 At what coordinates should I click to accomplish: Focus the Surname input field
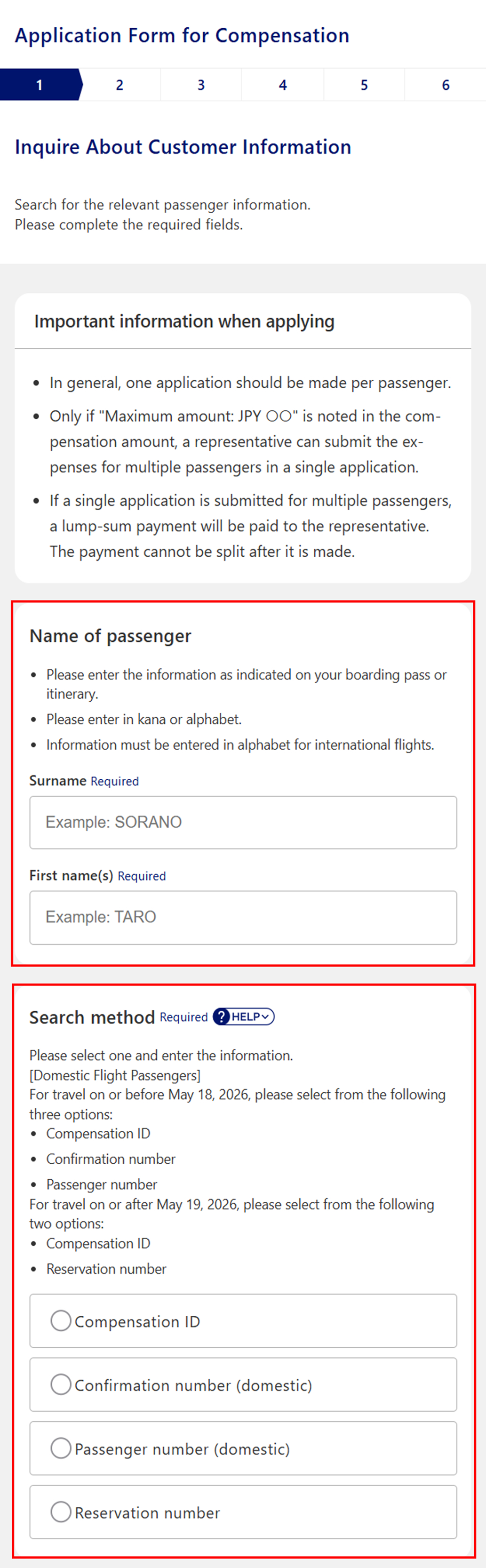(x=243, y=822)
